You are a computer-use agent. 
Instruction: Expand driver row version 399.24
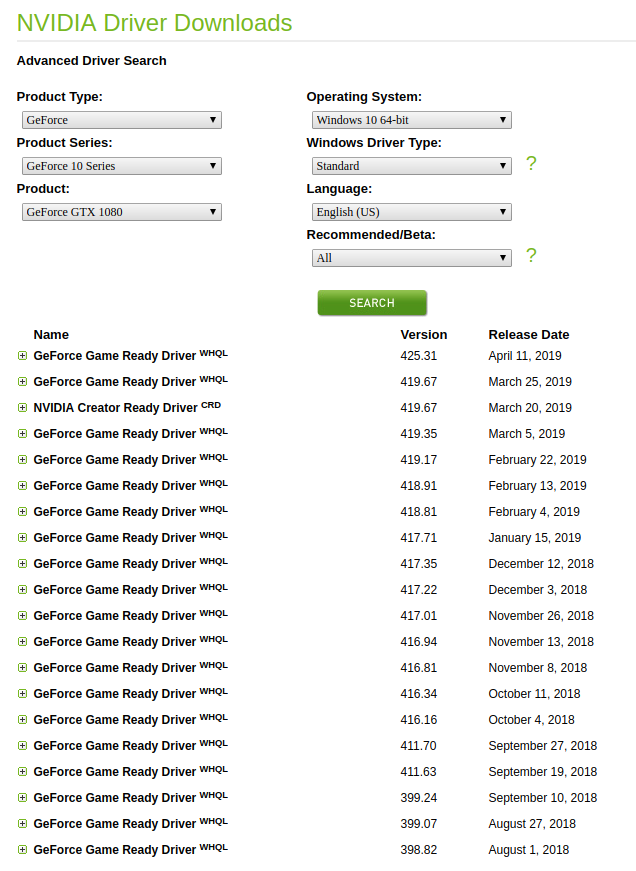coord(22,798)
